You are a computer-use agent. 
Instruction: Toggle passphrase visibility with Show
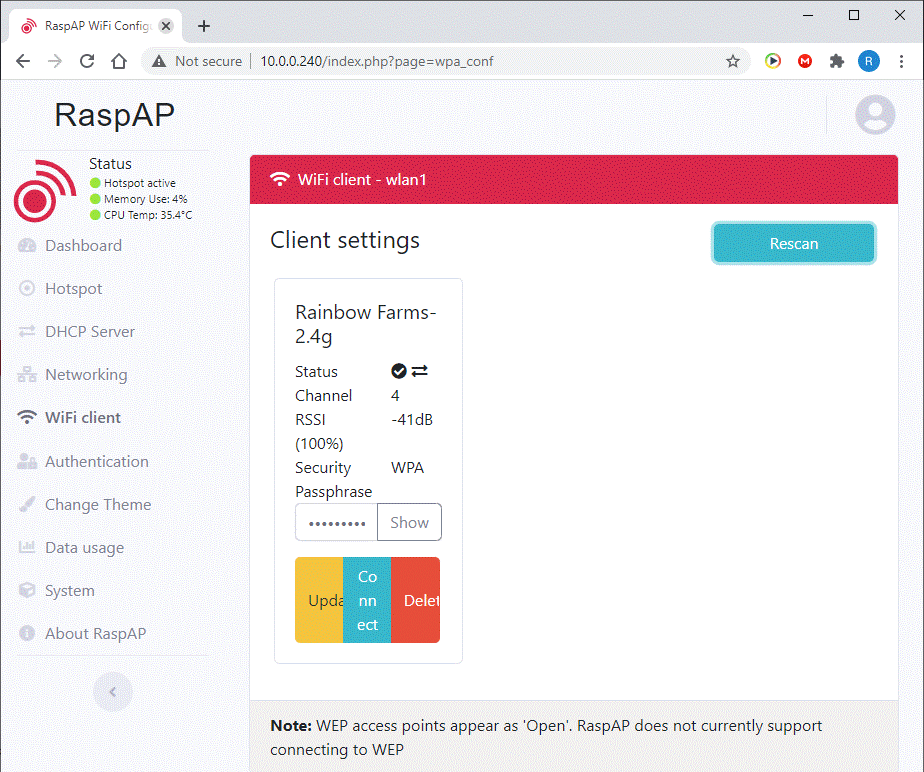pyautogui.click(x=408, y=522)
